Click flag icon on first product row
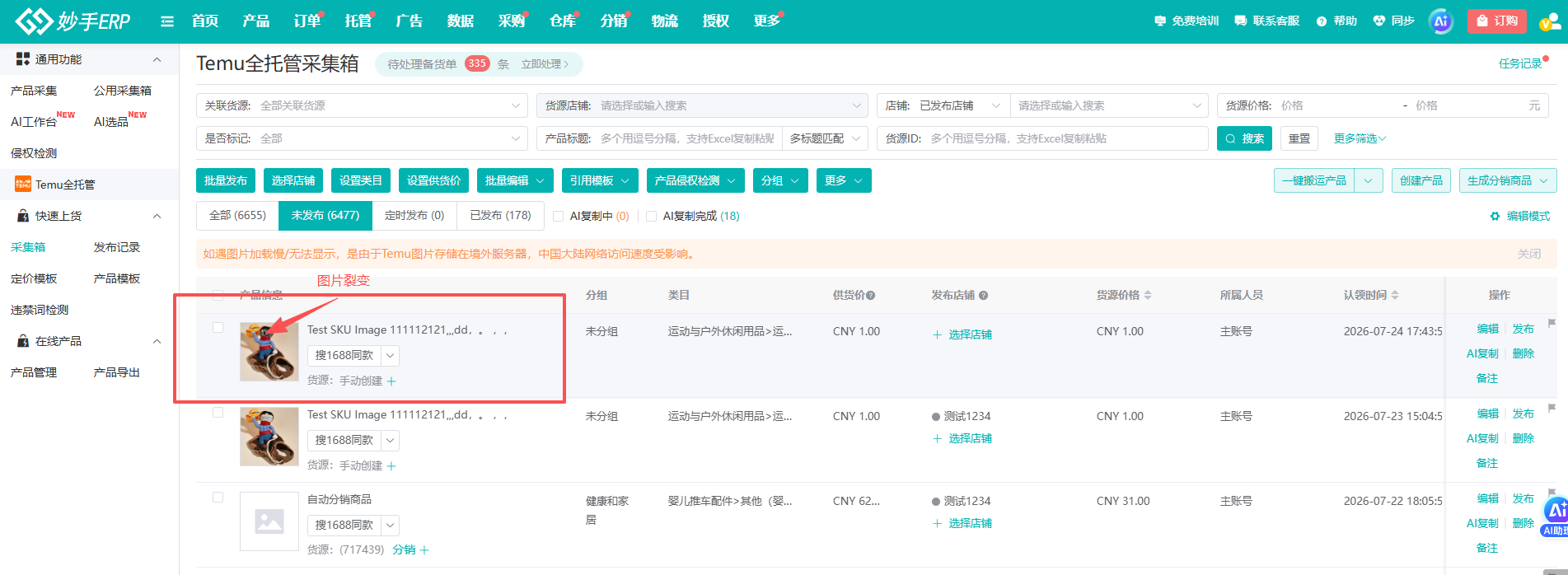Screen dimensions: 1568x575 (x=1552, y=323)
